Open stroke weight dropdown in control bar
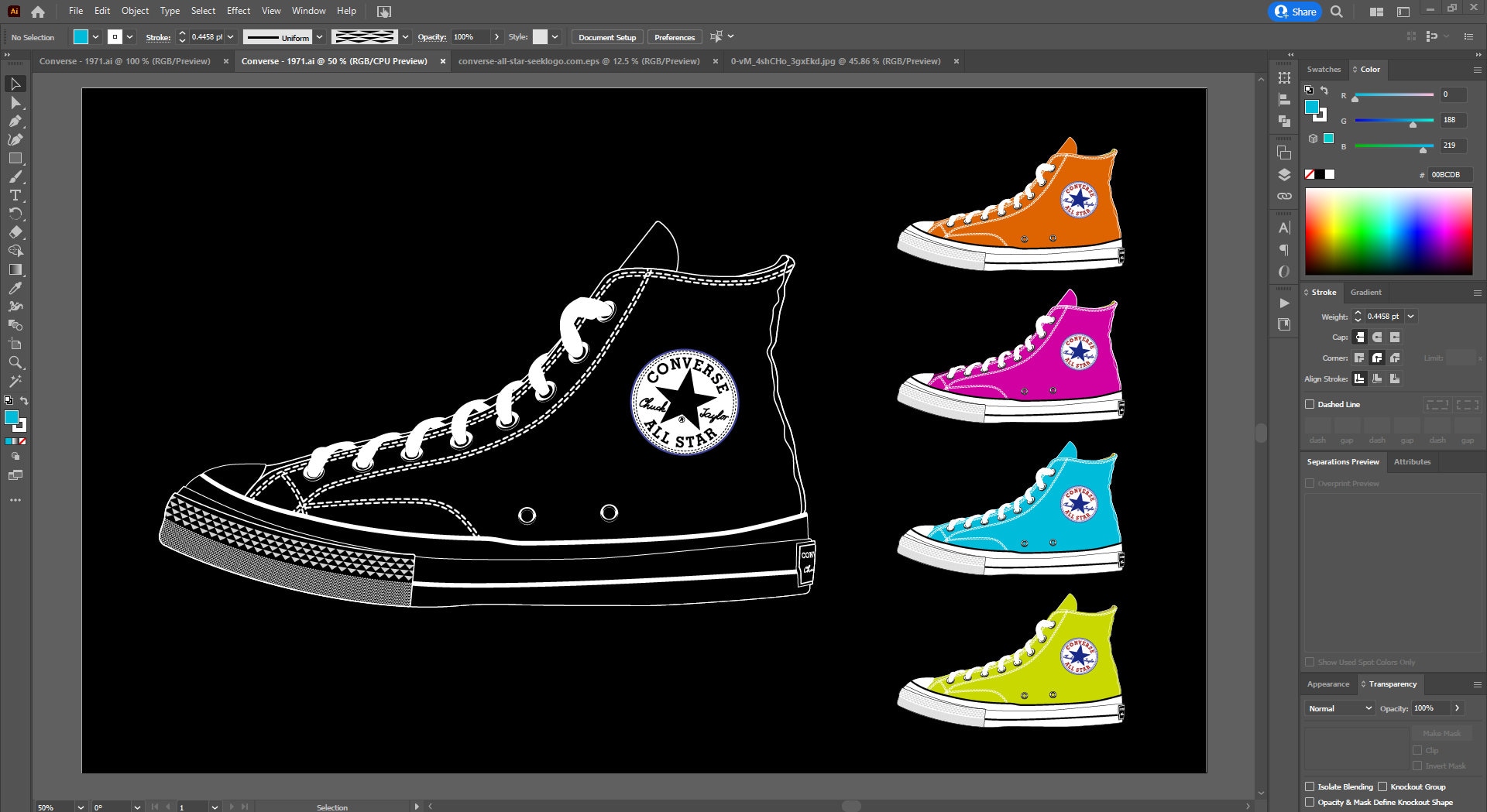The image size is (1487, 812). [230, 37]
